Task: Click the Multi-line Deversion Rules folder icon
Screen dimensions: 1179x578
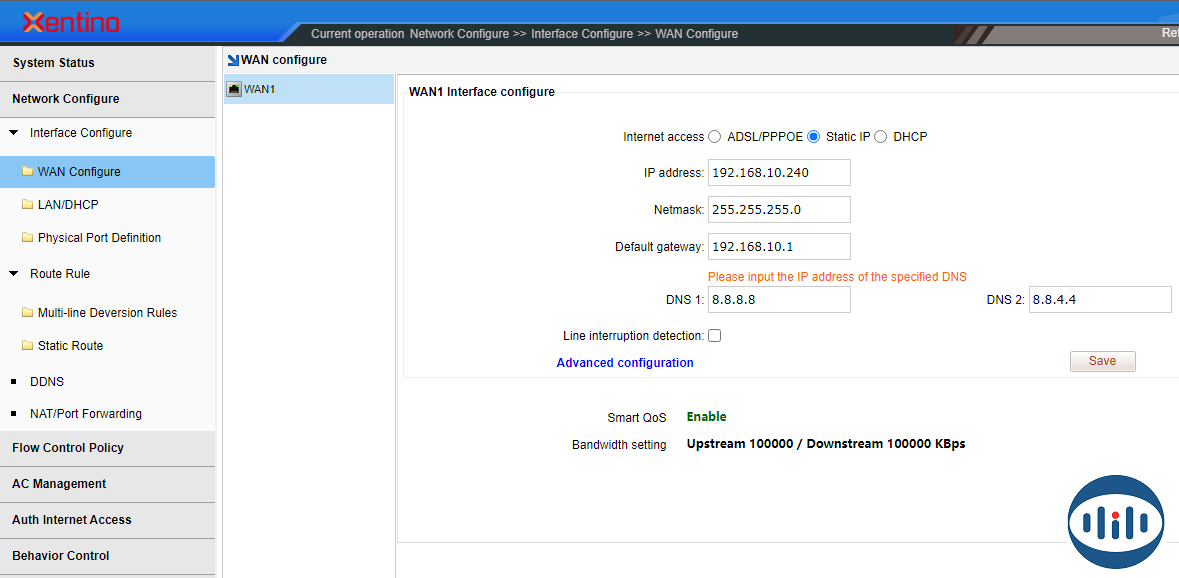Action: (27, 312)
